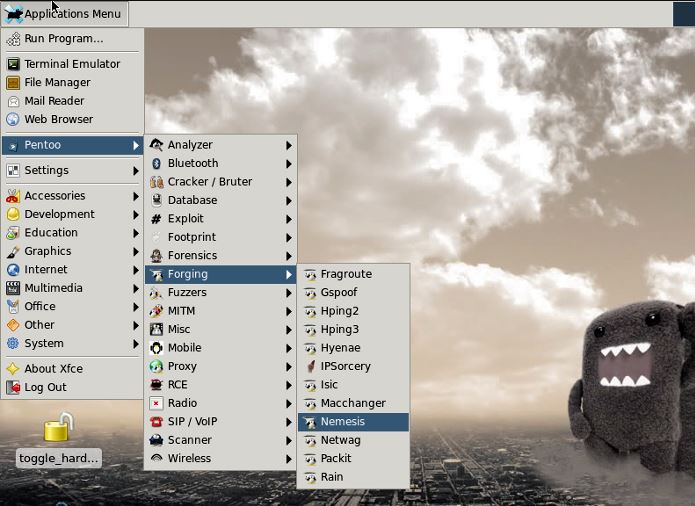Viewport: 695px width, 506px height.
Task: Expand the Accessories submenu arrow
Action: click(136, 196)
